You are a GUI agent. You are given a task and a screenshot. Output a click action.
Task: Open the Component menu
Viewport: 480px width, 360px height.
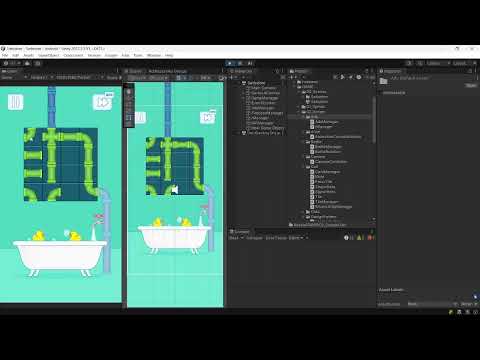pyautogui.click(x=73, y=55)
